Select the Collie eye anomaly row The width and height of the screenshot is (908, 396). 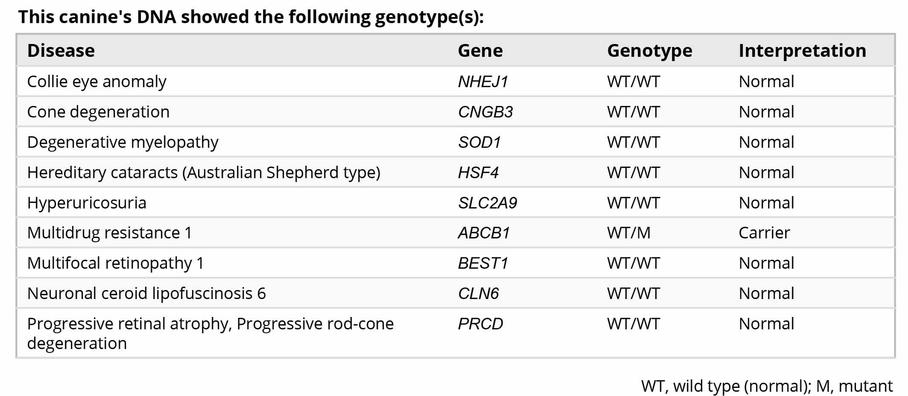[455, 82]
